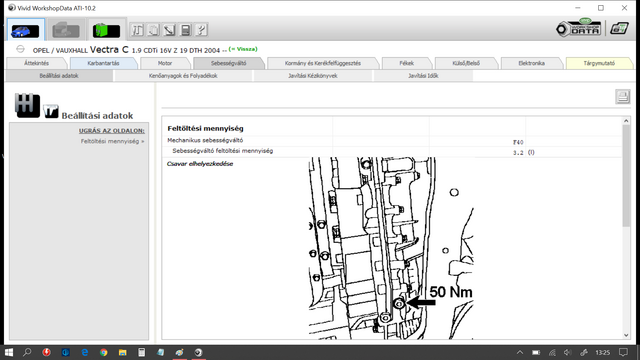Screen dimensions: 640x360
Task: Click the Ugrás az oldalon heading
Action: [x=112, y=131]
